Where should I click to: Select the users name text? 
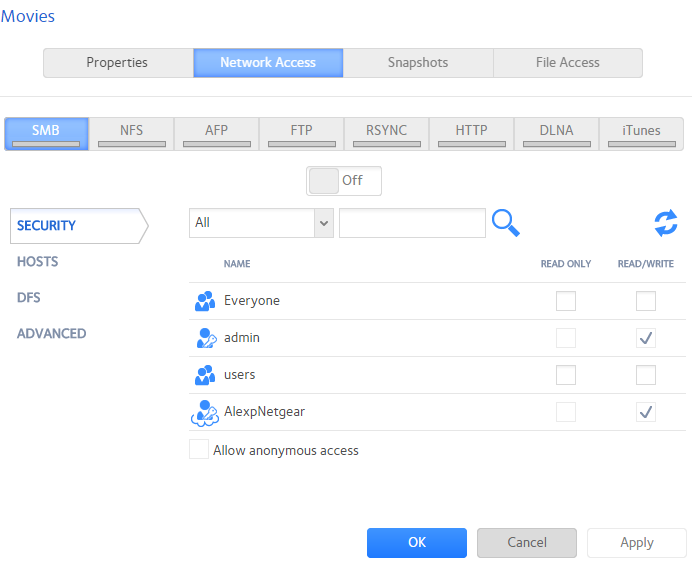coord(240,375)
